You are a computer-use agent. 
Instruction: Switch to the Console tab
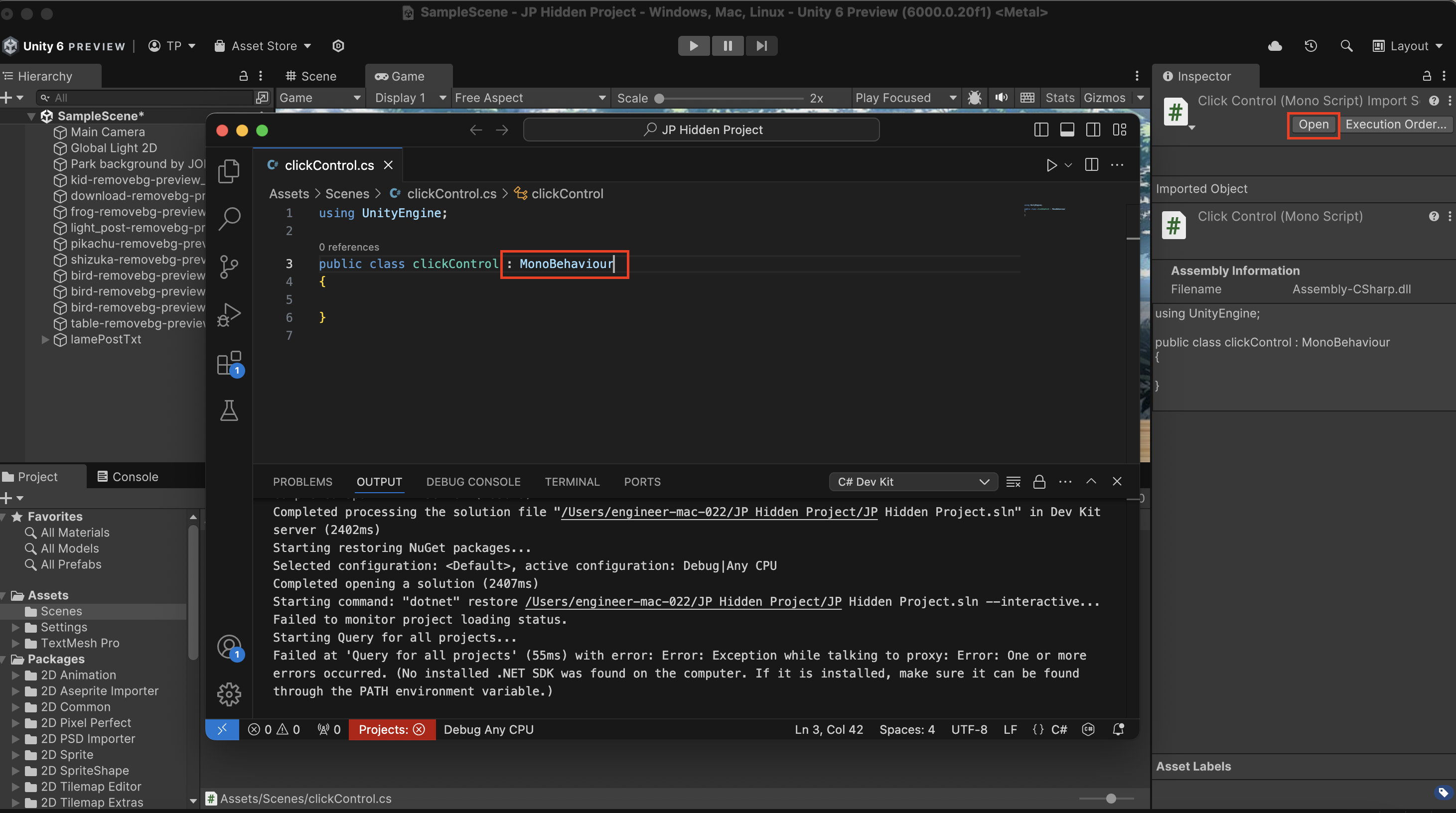point(128,477)
